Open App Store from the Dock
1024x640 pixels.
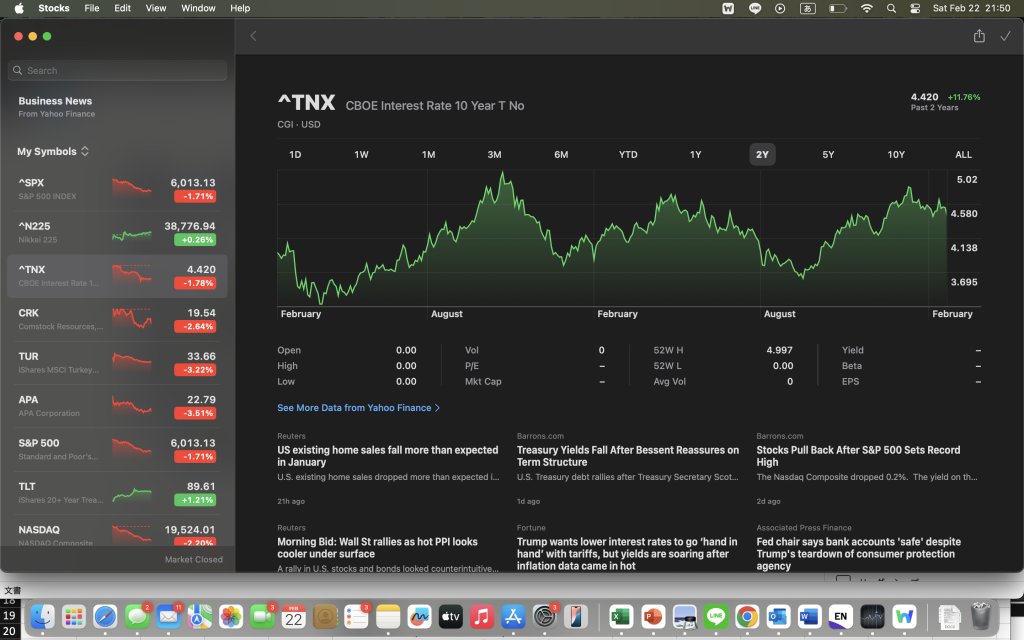coord(513,617)
